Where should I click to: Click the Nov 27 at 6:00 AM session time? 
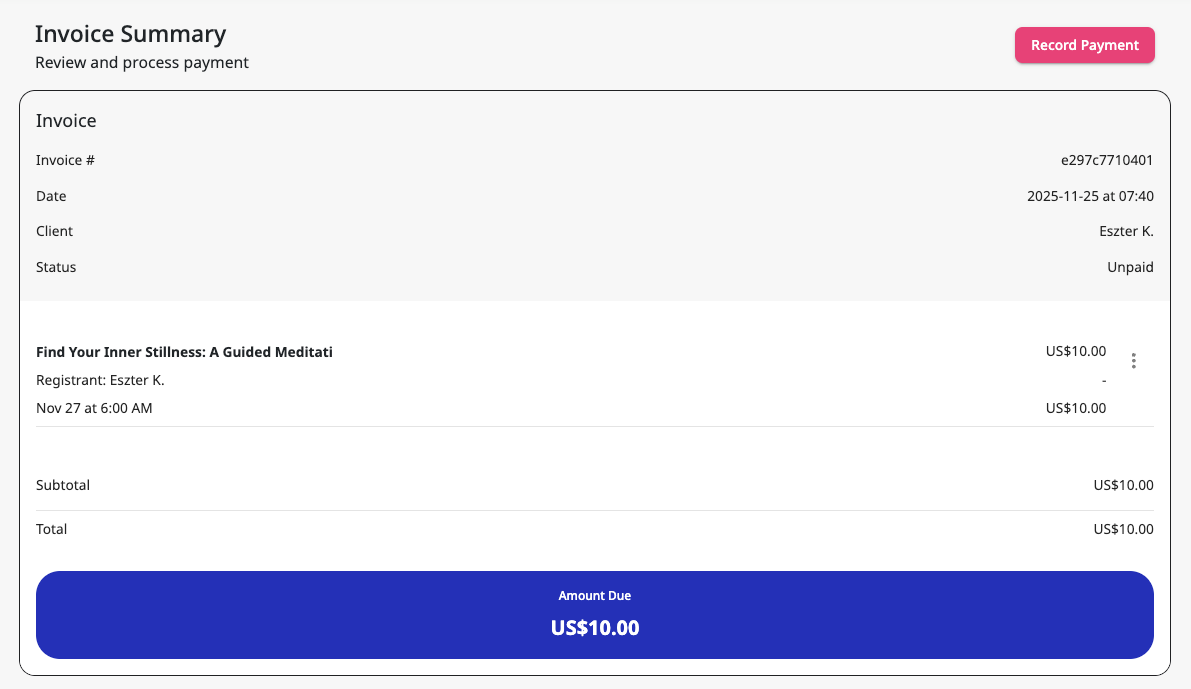(93, 408)
